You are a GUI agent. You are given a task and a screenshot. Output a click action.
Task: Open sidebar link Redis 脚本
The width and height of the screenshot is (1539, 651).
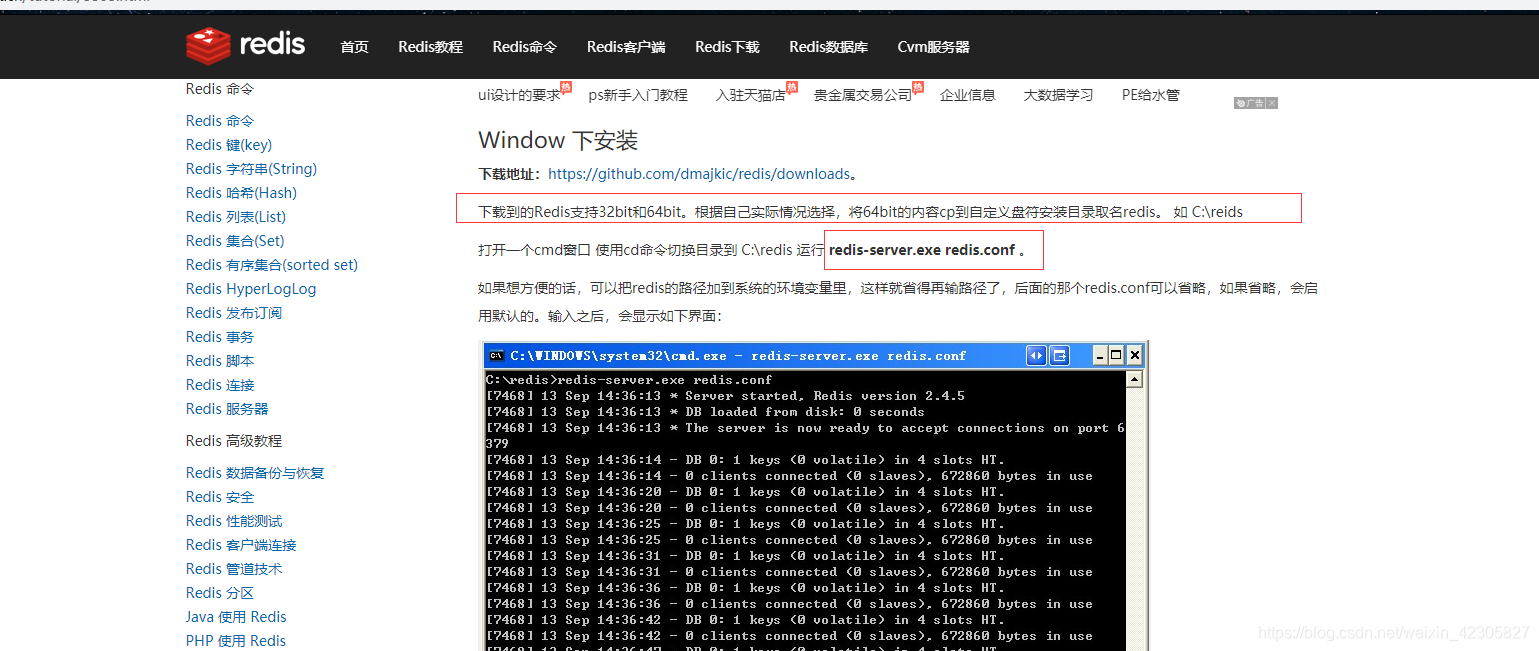(x=220, y=361)
